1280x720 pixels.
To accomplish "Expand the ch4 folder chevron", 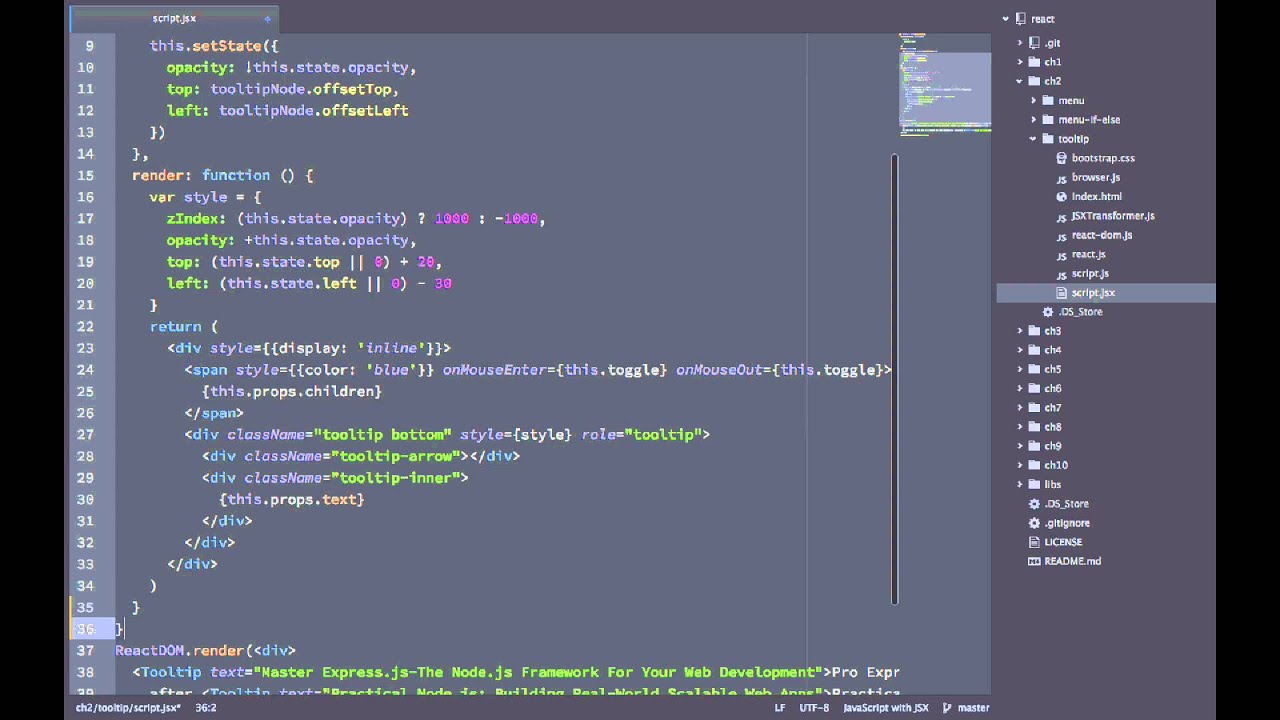I will coord(1020,350).
